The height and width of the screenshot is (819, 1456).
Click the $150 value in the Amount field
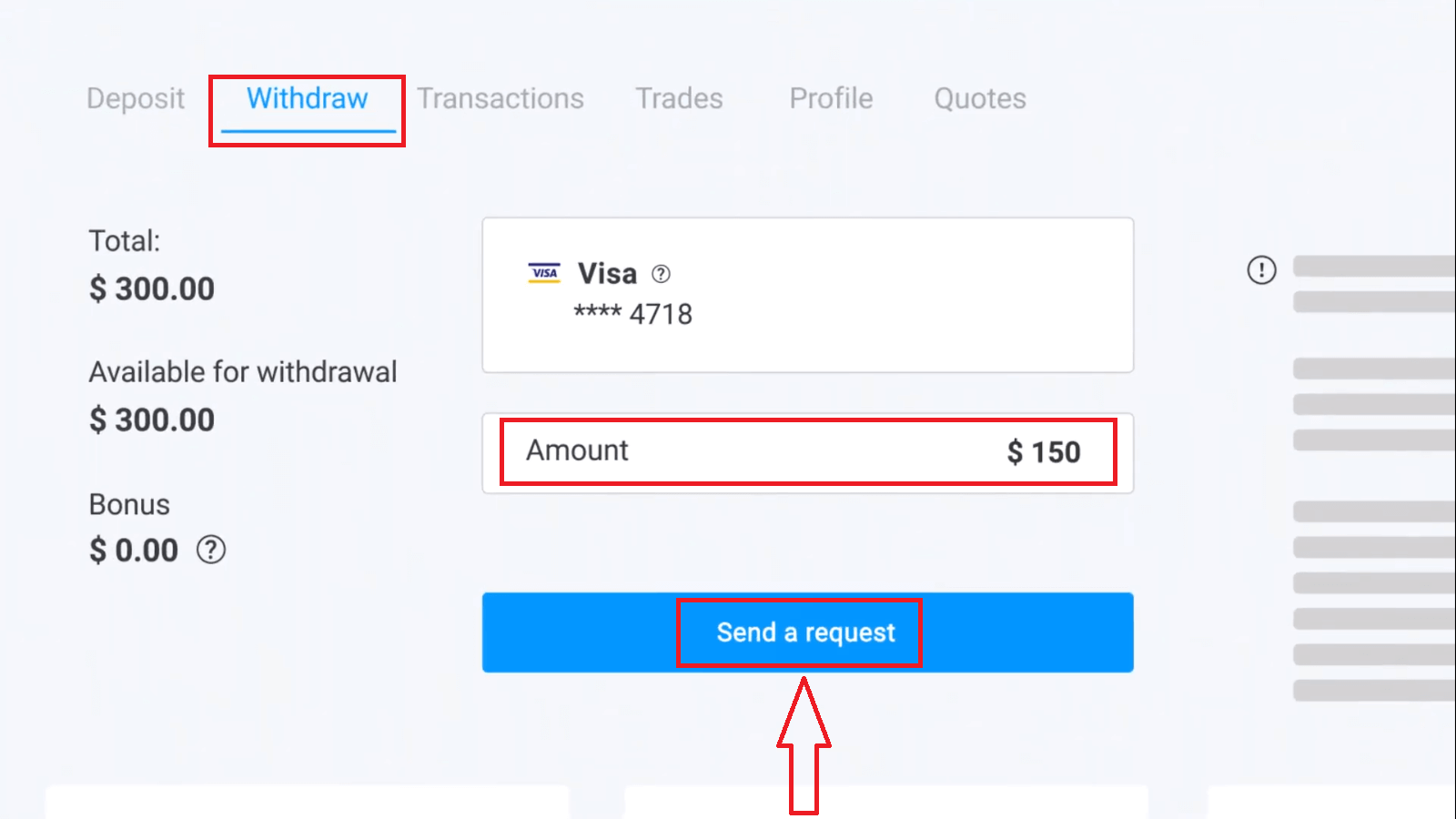1043,451
